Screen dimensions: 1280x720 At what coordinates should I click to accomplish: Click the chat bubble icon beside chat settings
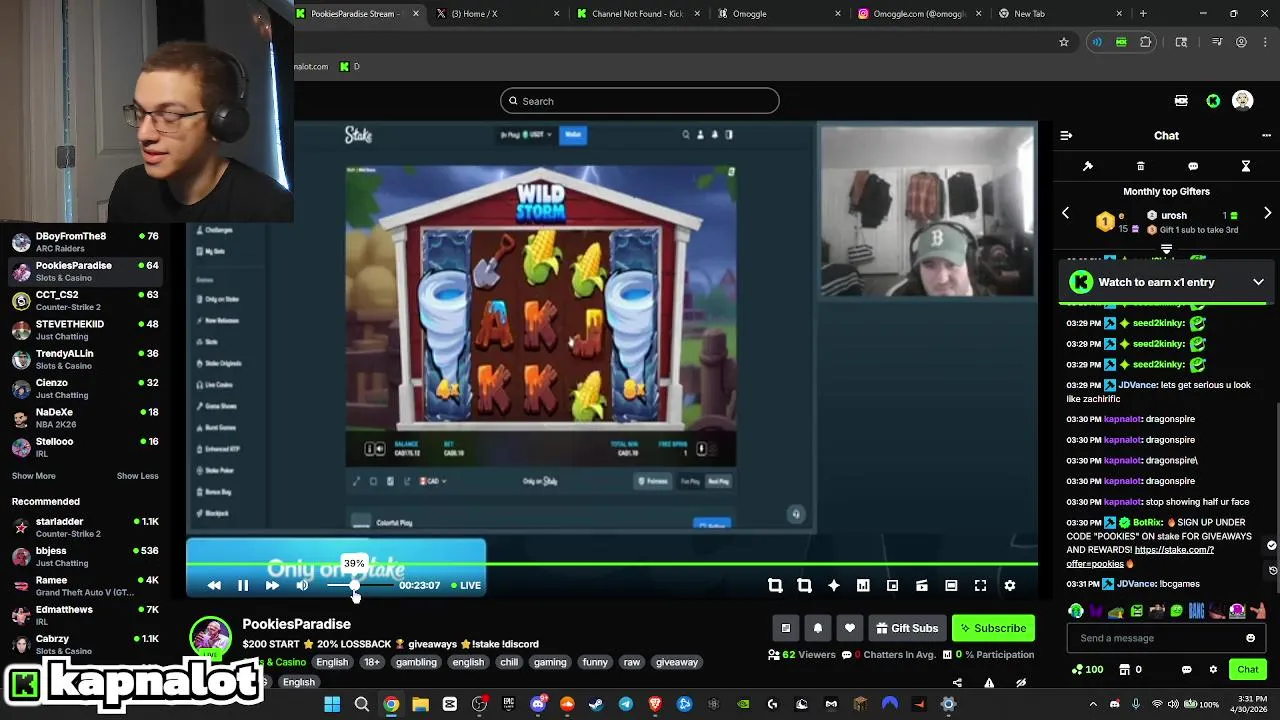[x=1187, y=669]
